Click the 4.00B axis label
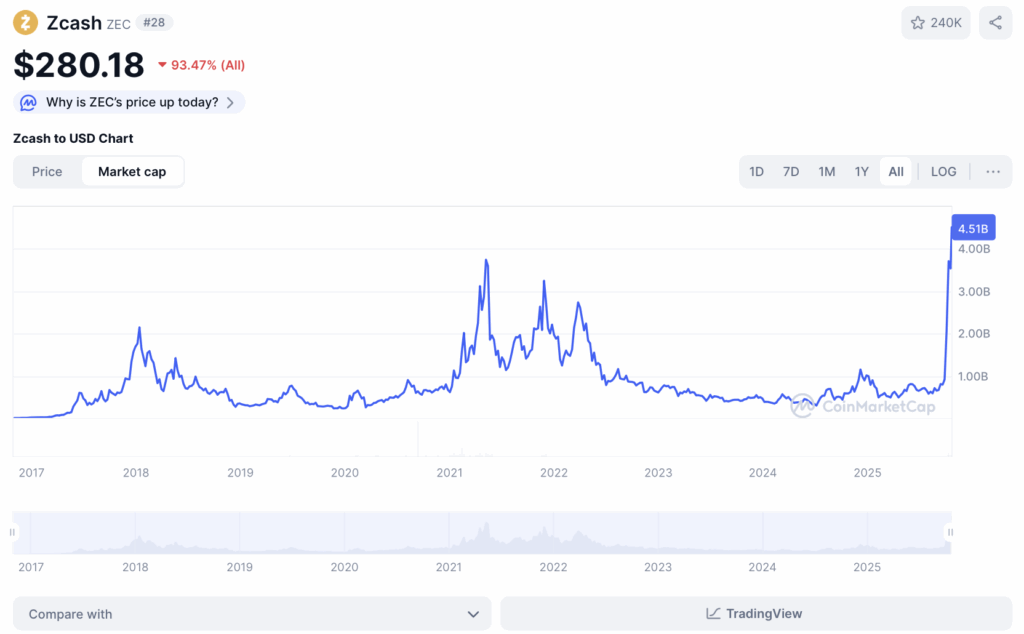Screen dimensions: 1024x634 tap(974, 249)
